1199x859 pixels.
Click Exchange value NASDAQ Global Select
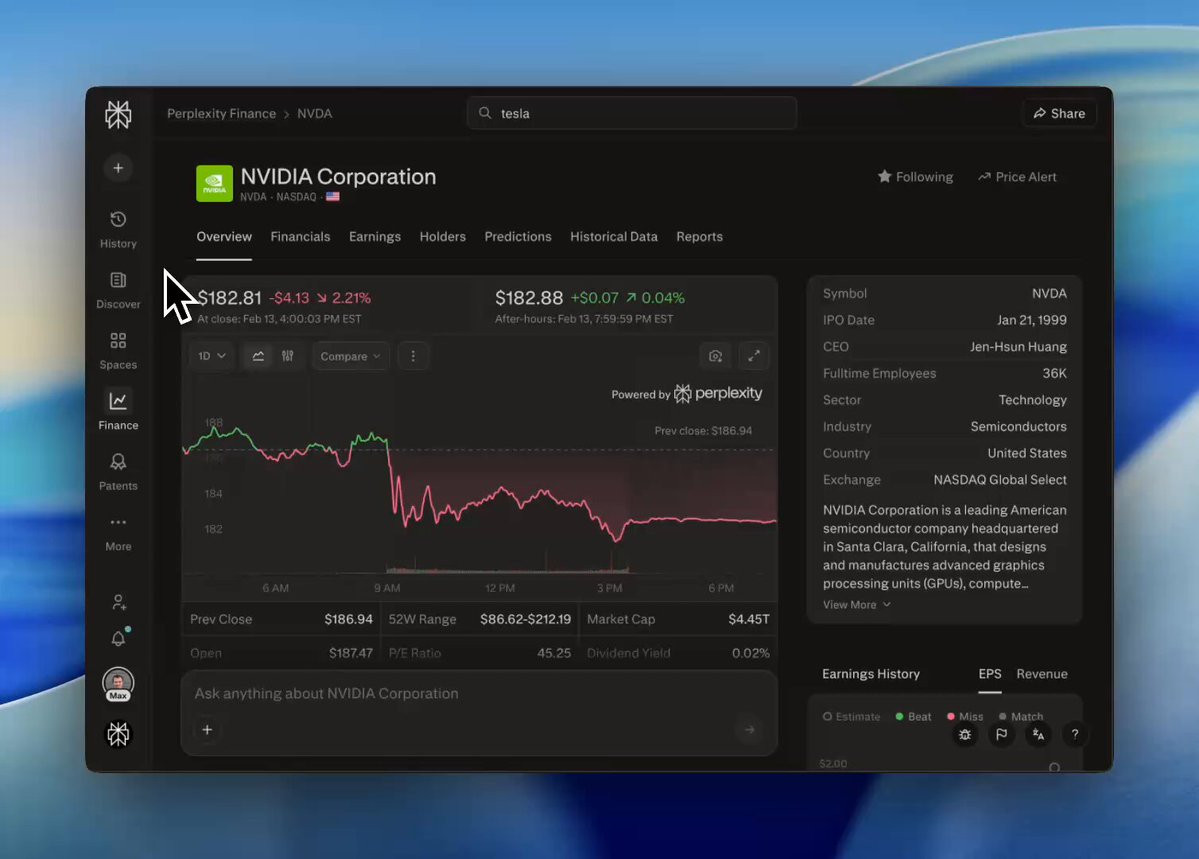tap(1000, 480)
